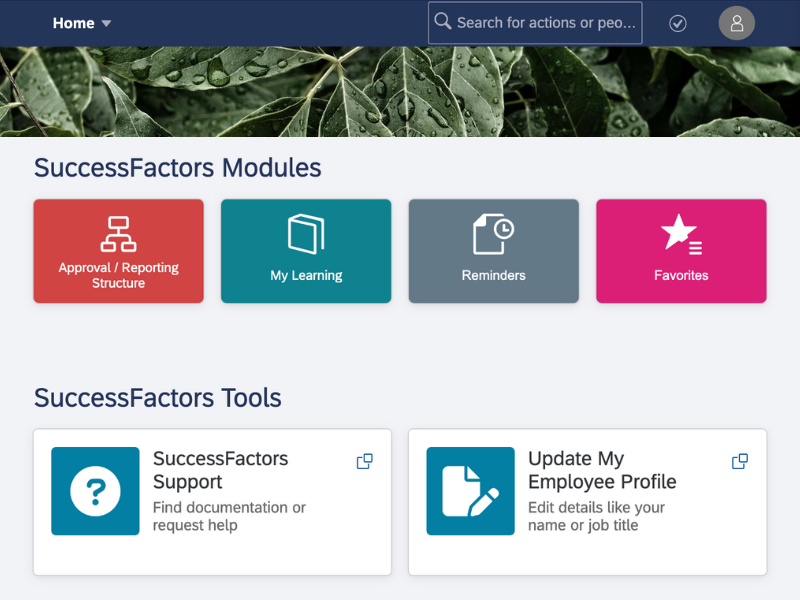Open the to-do checkmark icon in header
The width and height of the screenshot is (800, 600).
678,23
